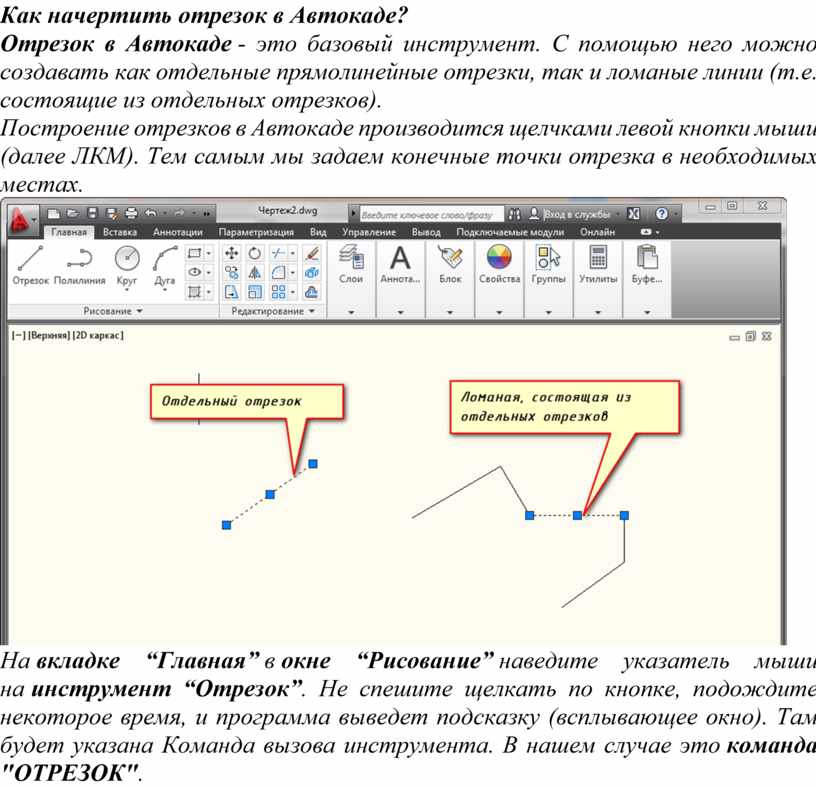Open the Аннота... annotation panel button

pyautogui.click(x=400, y=265)
